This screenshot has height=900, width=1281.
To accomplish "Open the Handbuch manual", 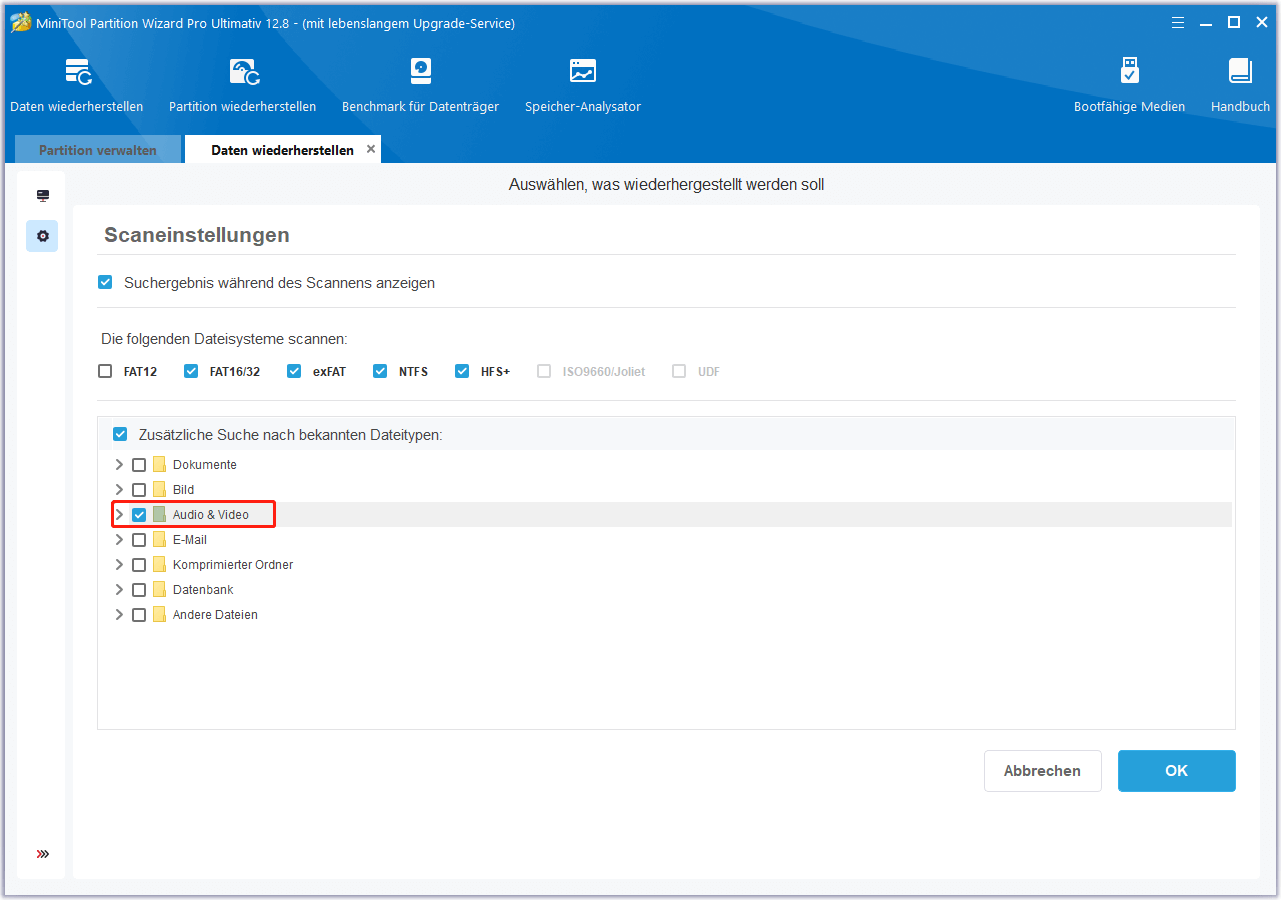I will tap(1240, 85).
